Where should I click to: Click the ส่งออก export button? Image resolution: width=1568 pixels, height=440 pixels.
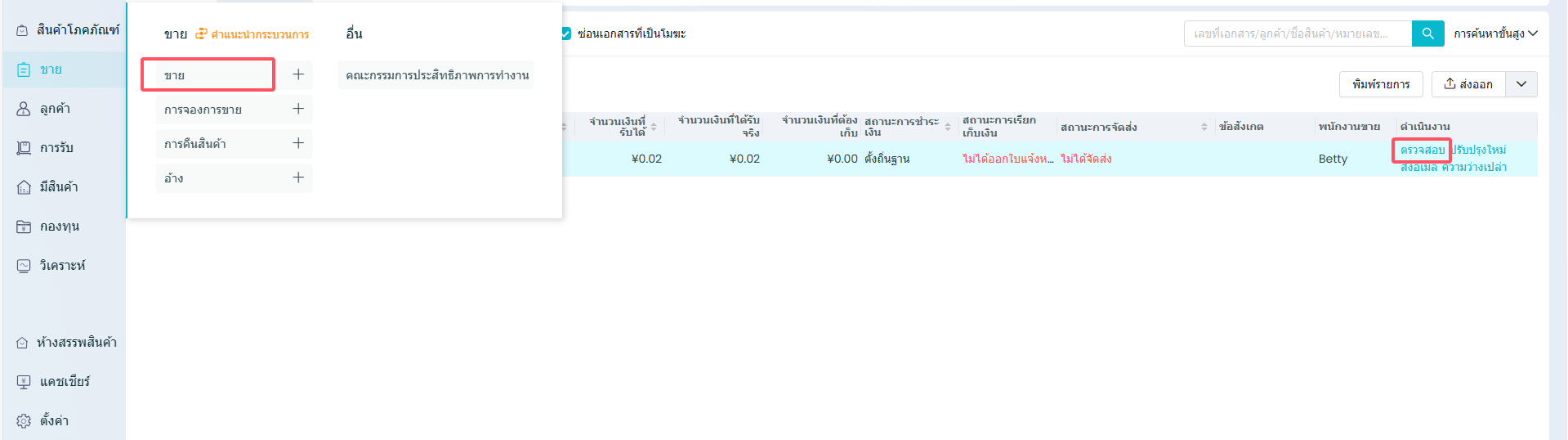point(1467,84)
